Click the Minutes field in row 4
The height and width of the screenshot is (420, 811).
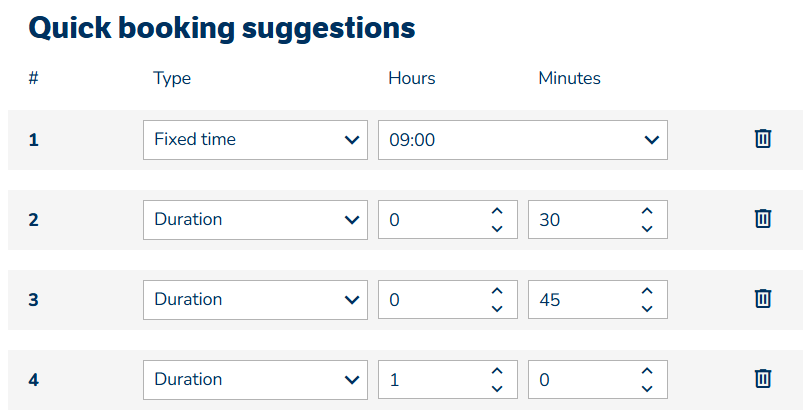(580, 380)
